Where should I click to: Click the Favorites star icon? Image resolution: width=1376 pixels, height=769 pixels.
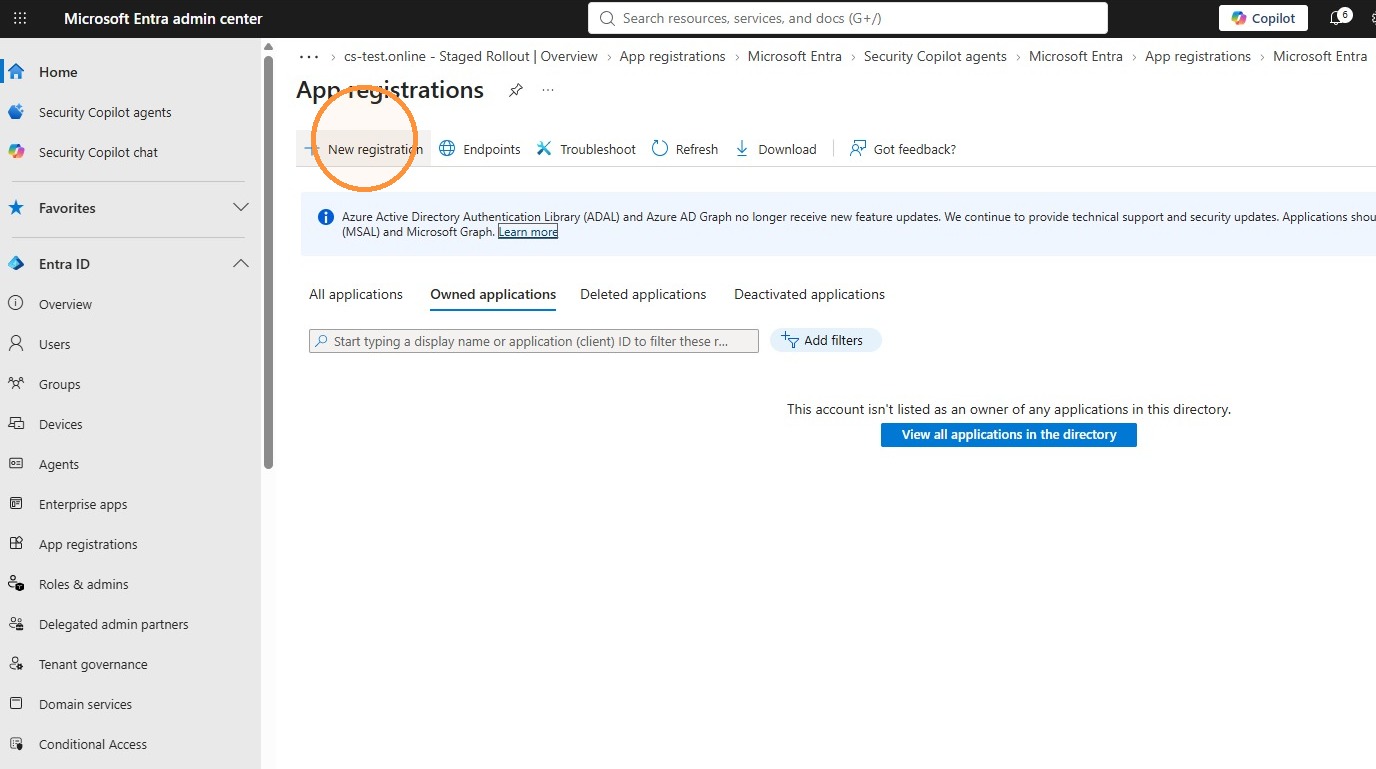tap(16, 208)
